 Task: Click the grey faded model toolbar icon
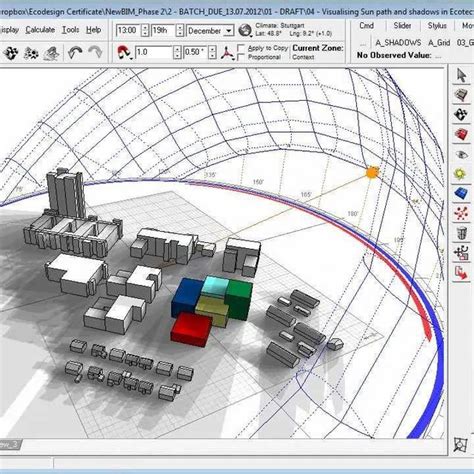point(52,53)
